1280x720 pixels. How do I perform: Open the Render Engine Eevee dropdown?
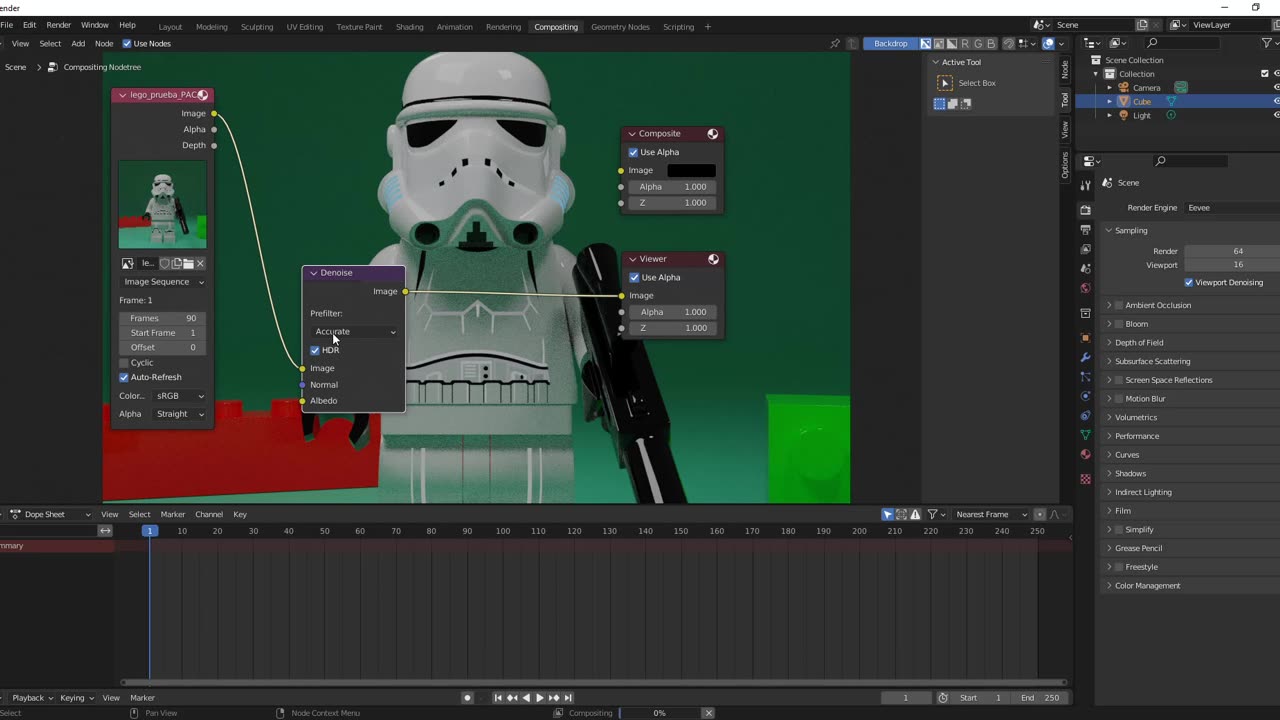coord(1232,208)
